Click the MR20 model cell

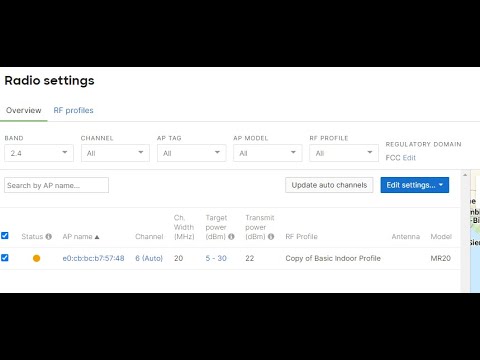pyautogui.click(x=440, y=258)
